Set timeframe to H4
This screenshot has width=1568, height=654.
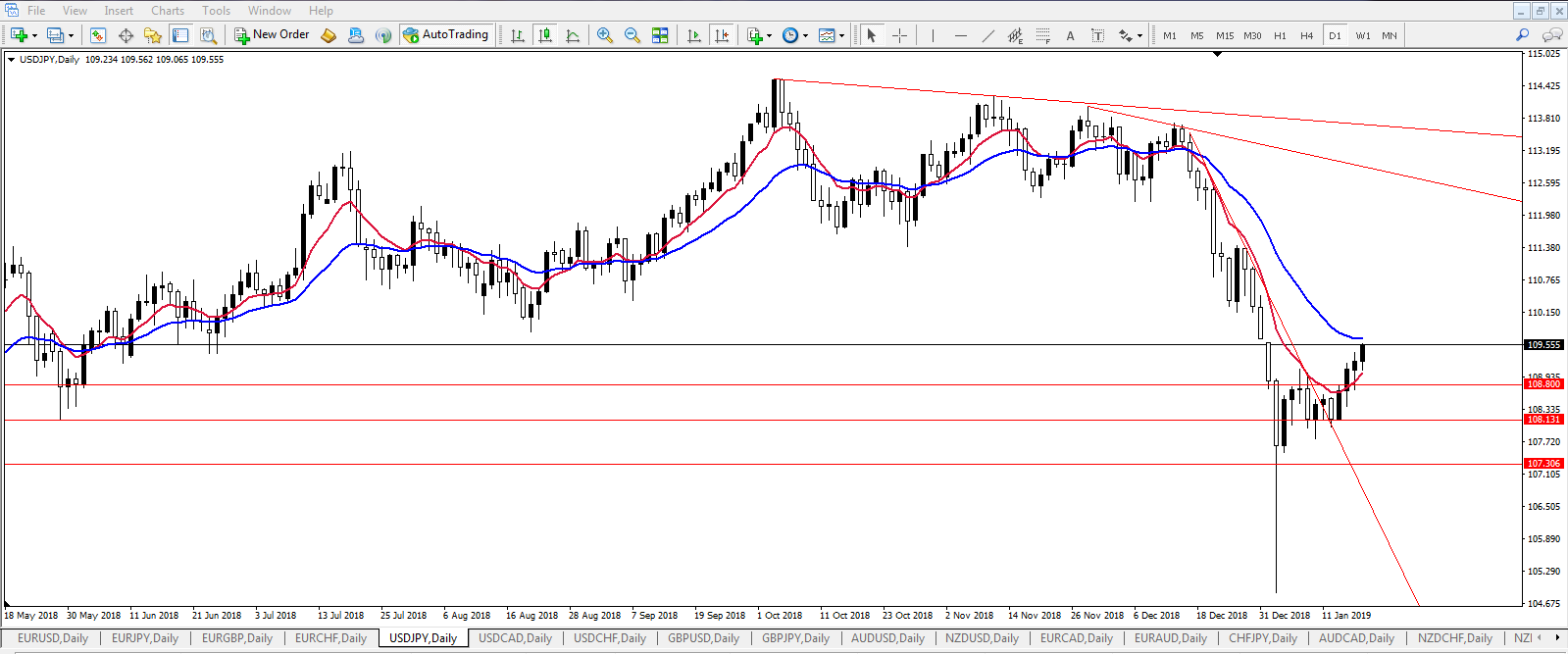click(x=1307, y=35)
